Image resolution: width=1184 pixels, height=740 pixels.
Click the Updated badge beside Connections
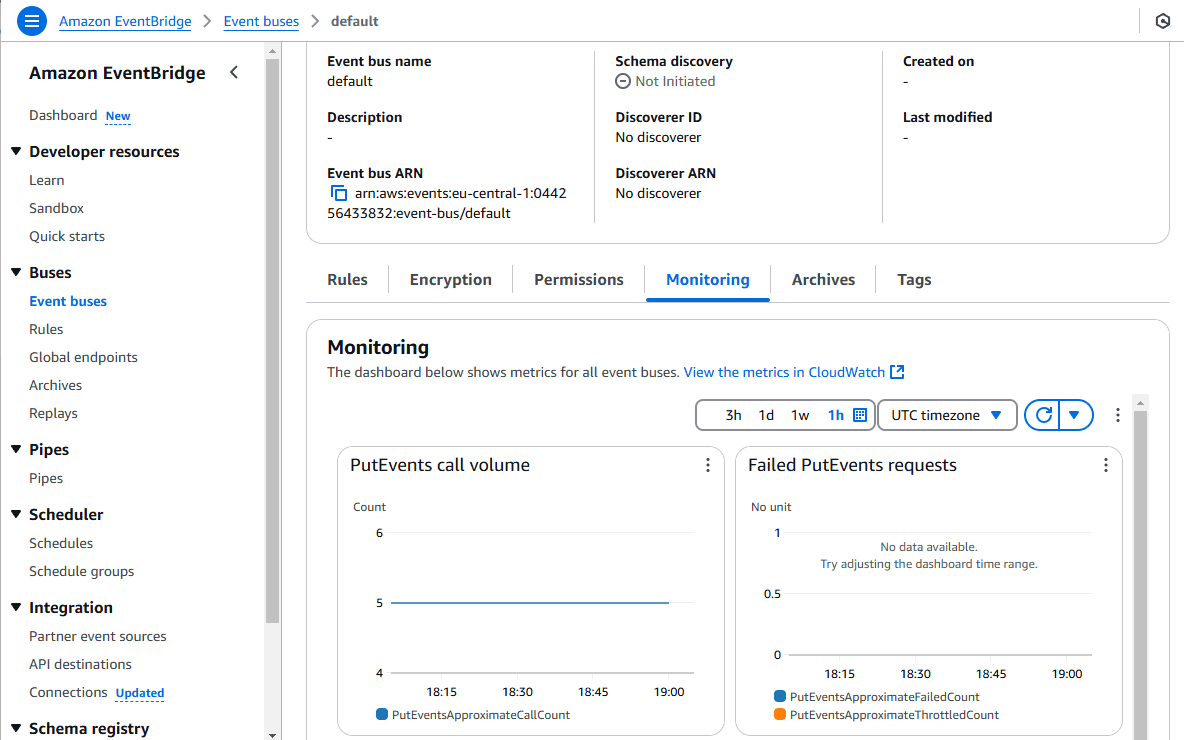pyautogui.click(x=140, y=693)
